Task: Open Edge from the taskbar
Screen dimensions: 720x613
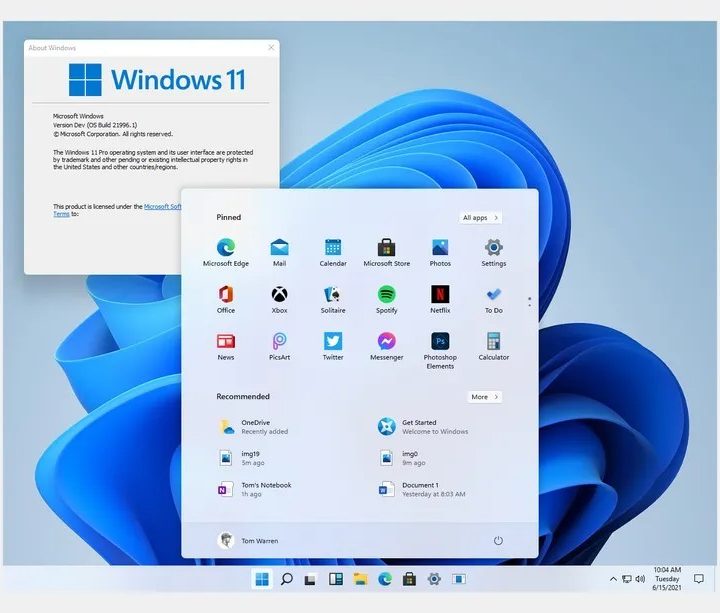Action: pyautogui.click(x=385, y=579)
